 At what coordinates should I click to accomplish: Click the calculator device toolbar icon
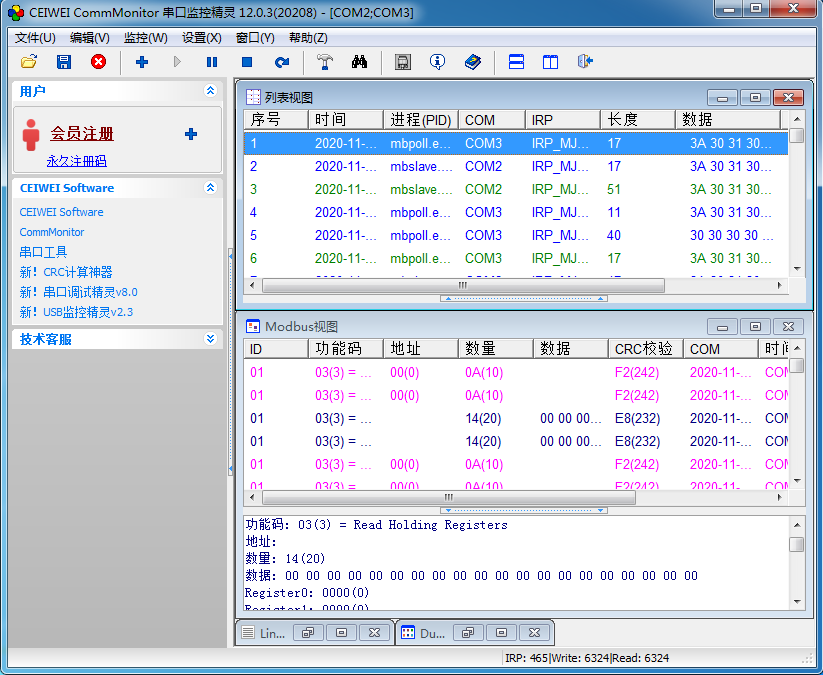(x=403, y=62)
